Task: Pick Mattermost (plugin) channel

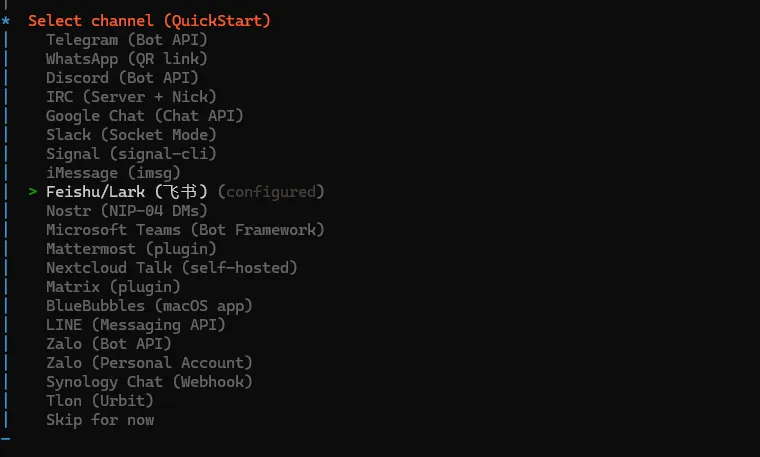Action: (x=131, y=249)
